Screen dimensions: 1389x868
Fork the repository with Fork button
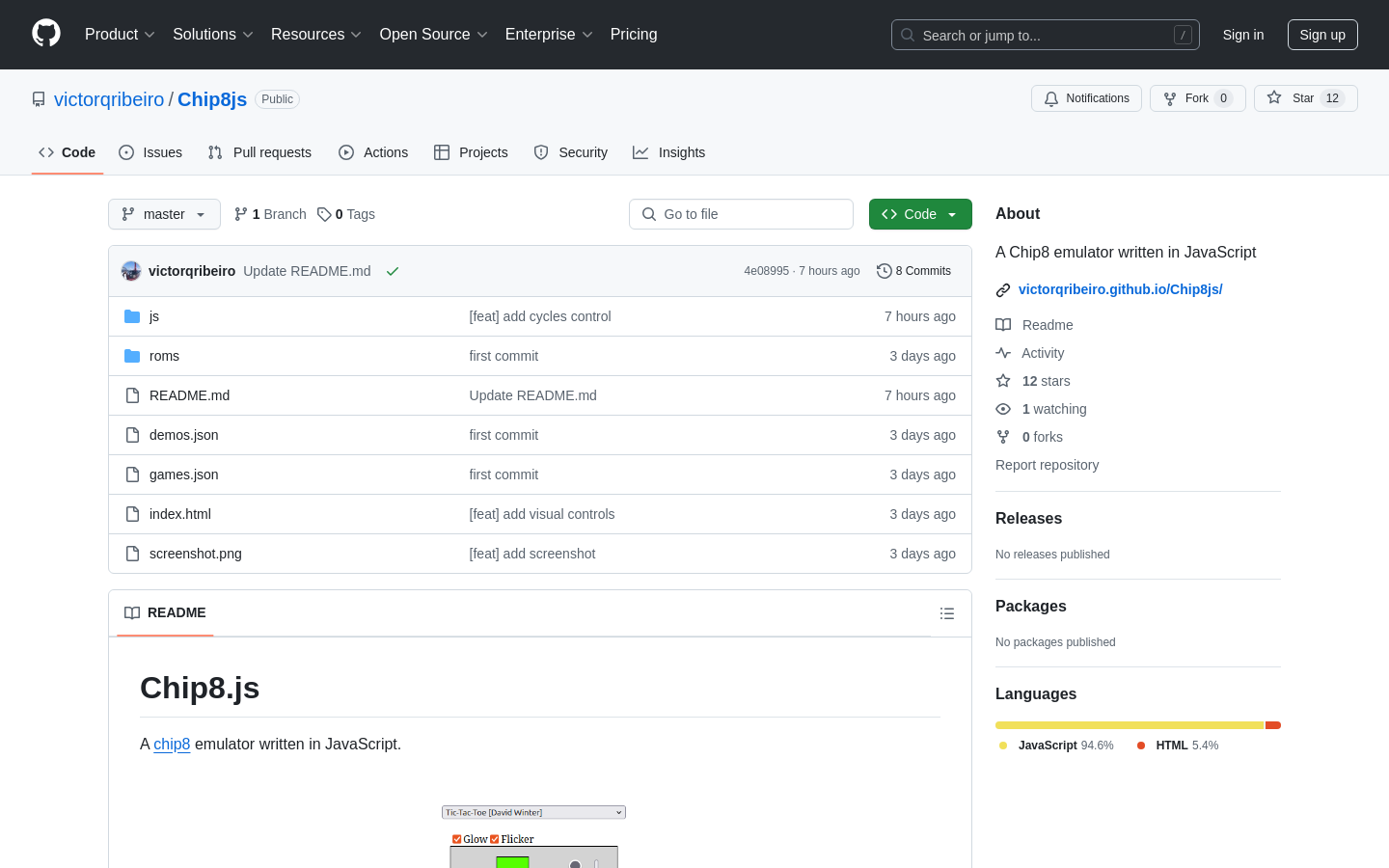tap(1198, 98)
